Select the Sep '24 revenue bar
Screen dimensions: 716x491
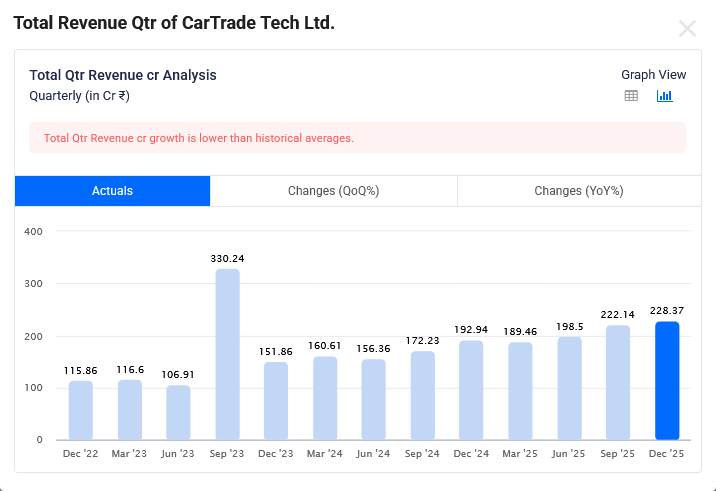423,395
